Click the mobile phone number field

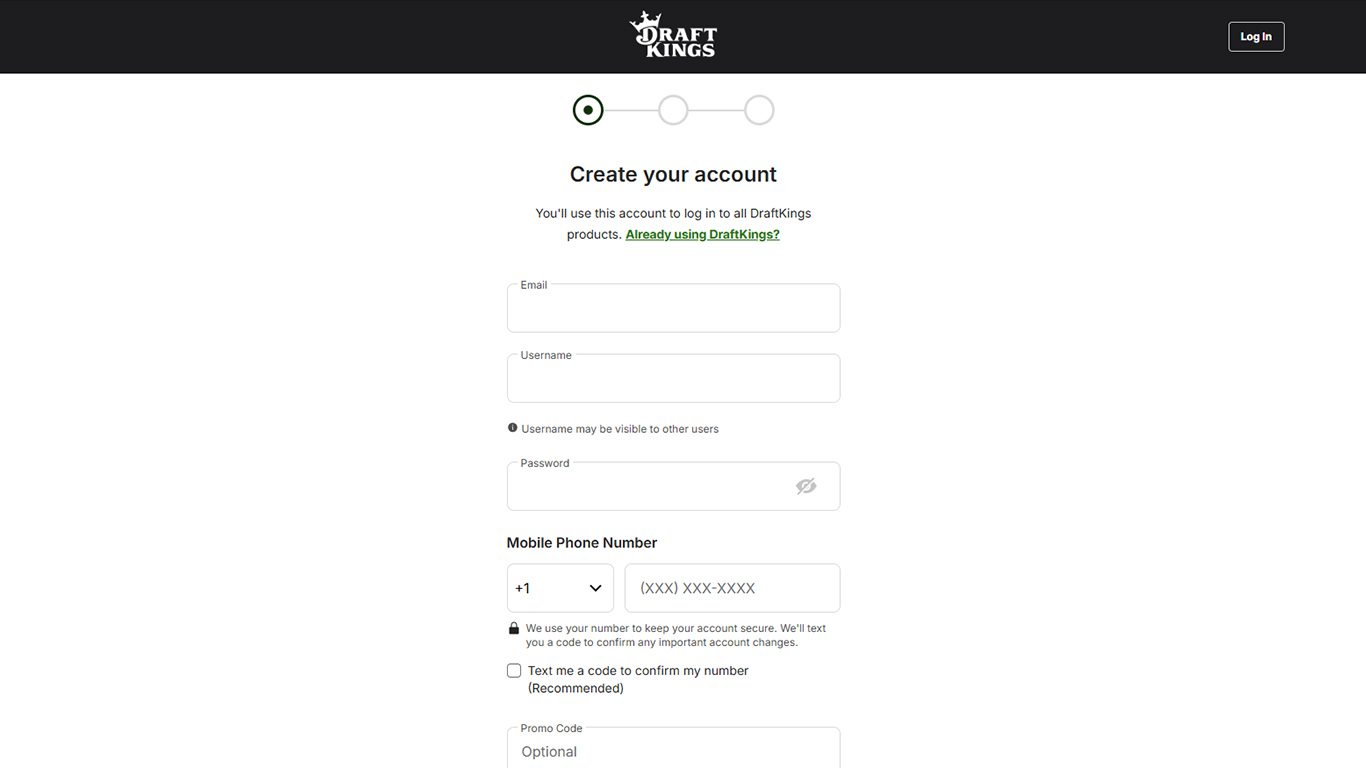click(732, 588)
